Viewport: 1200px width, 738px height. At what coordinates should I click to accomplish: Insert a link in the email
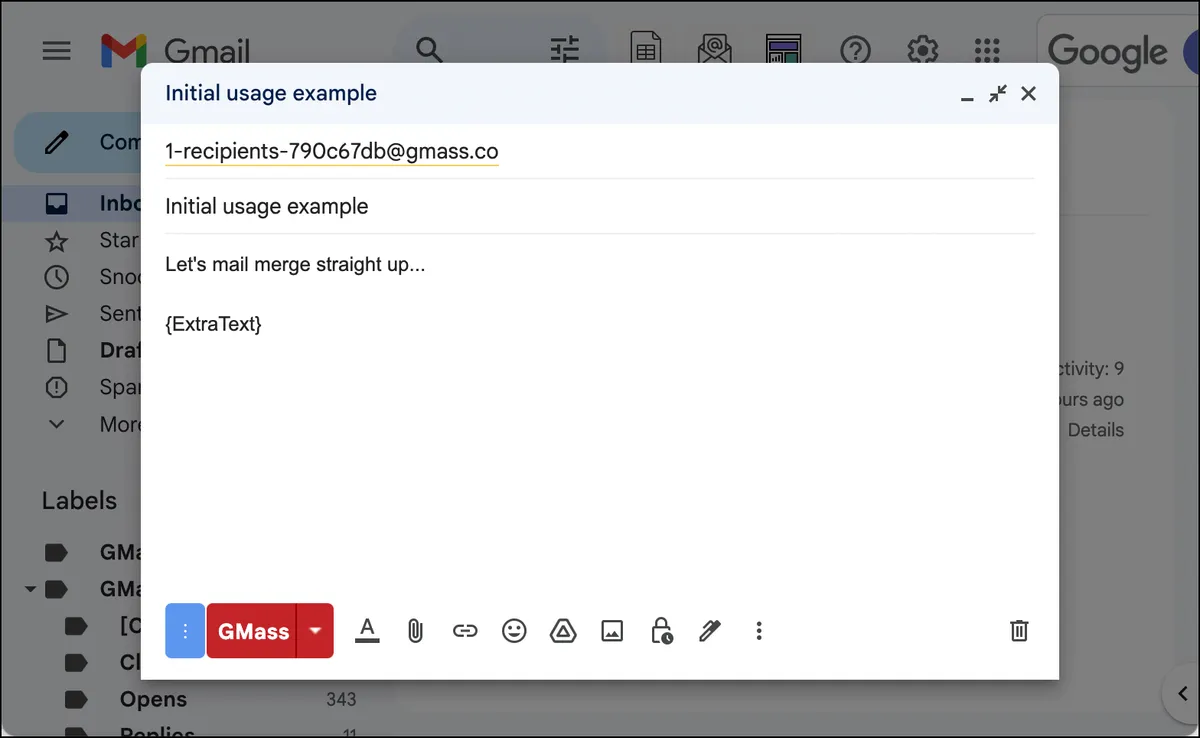(465, 631)
